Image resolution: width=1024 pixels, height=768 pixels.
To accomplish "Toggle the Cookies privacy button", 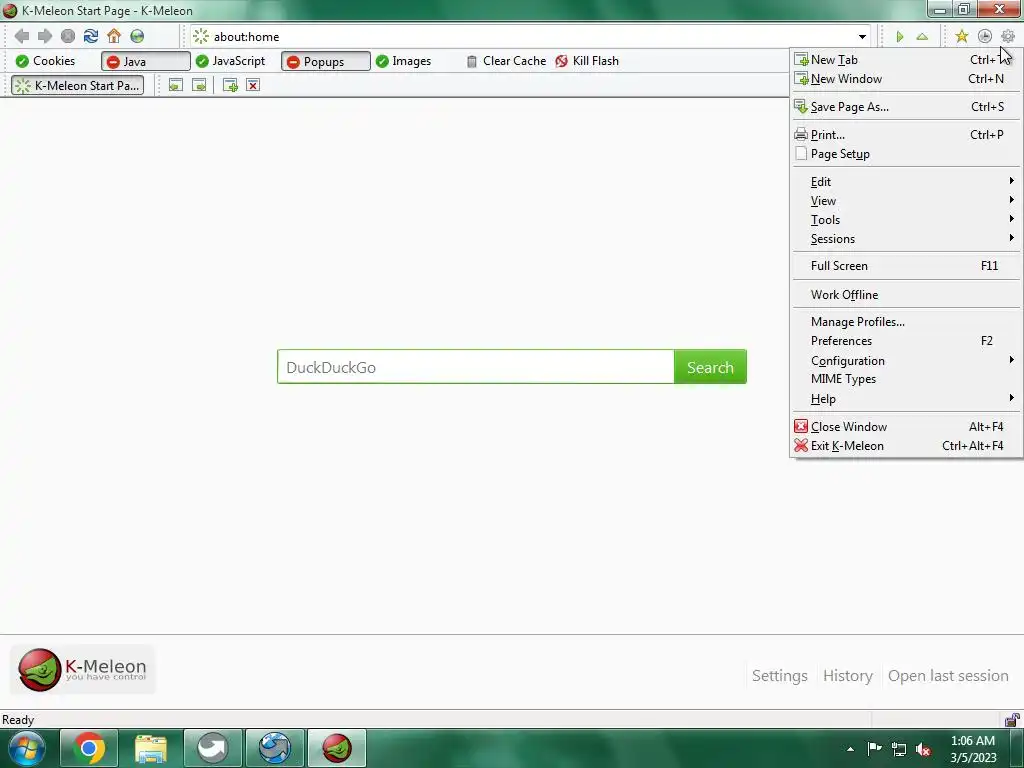I will tap(46, 61).
